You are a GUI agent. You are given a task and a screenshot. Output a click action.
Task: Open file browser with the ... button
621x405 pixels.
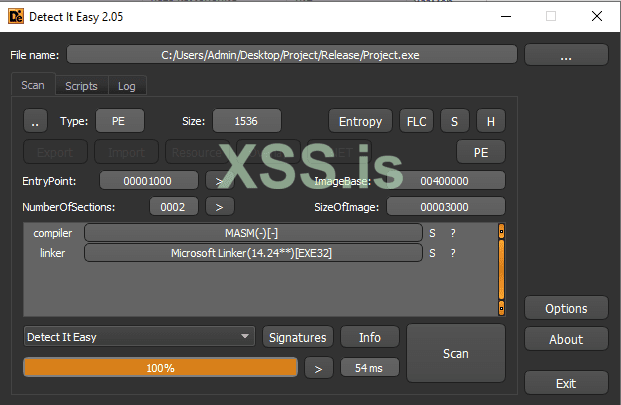click(x=566, y=55)
